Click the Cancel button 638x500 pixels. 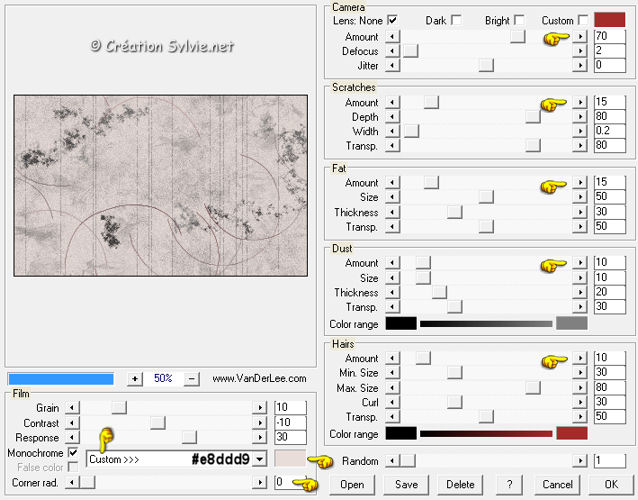click(557, 484)
